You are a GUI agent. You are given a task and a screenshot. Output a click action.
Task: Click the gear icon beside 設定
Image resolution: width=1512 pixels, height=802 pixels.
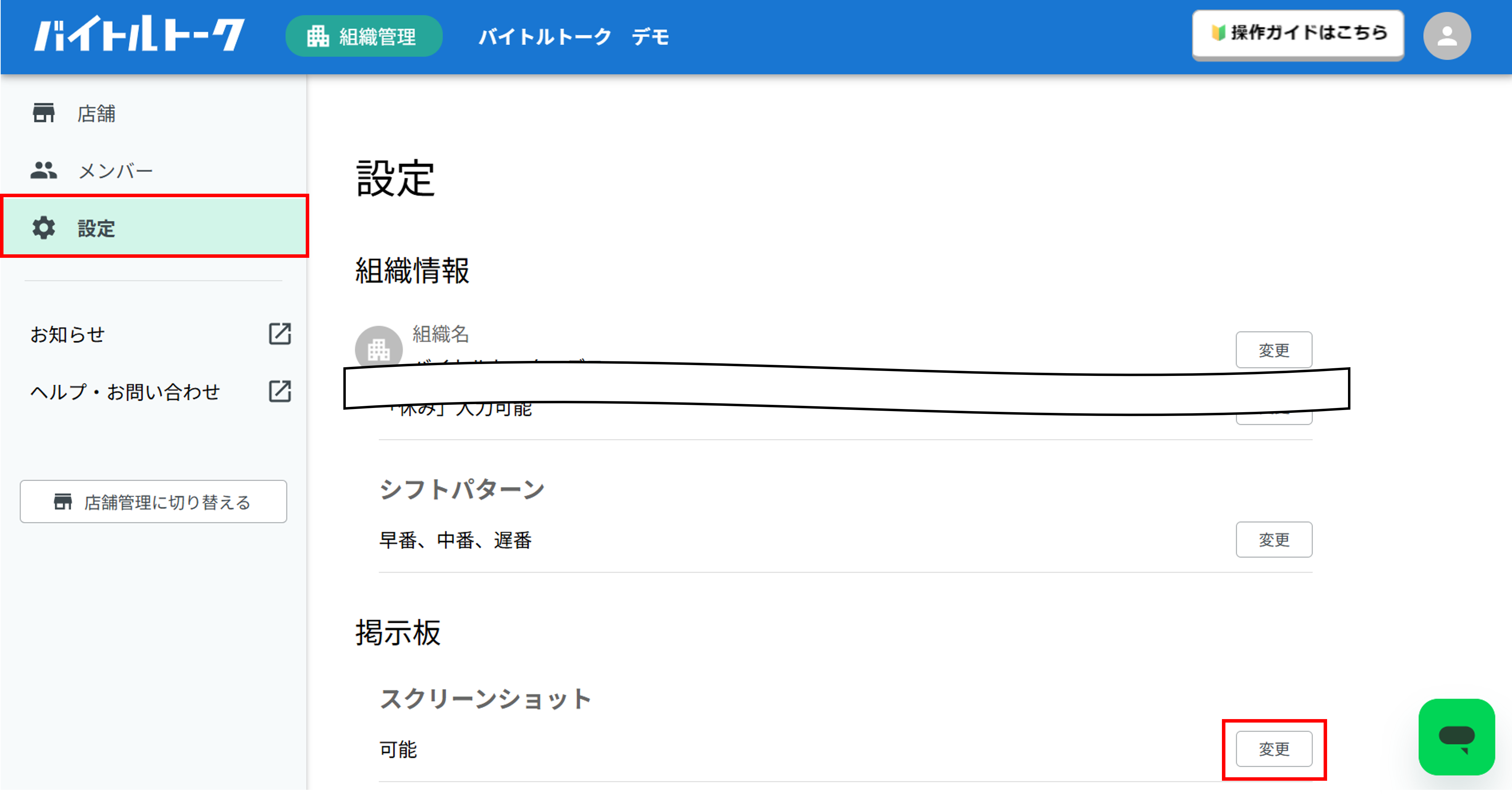pos(44,228)
